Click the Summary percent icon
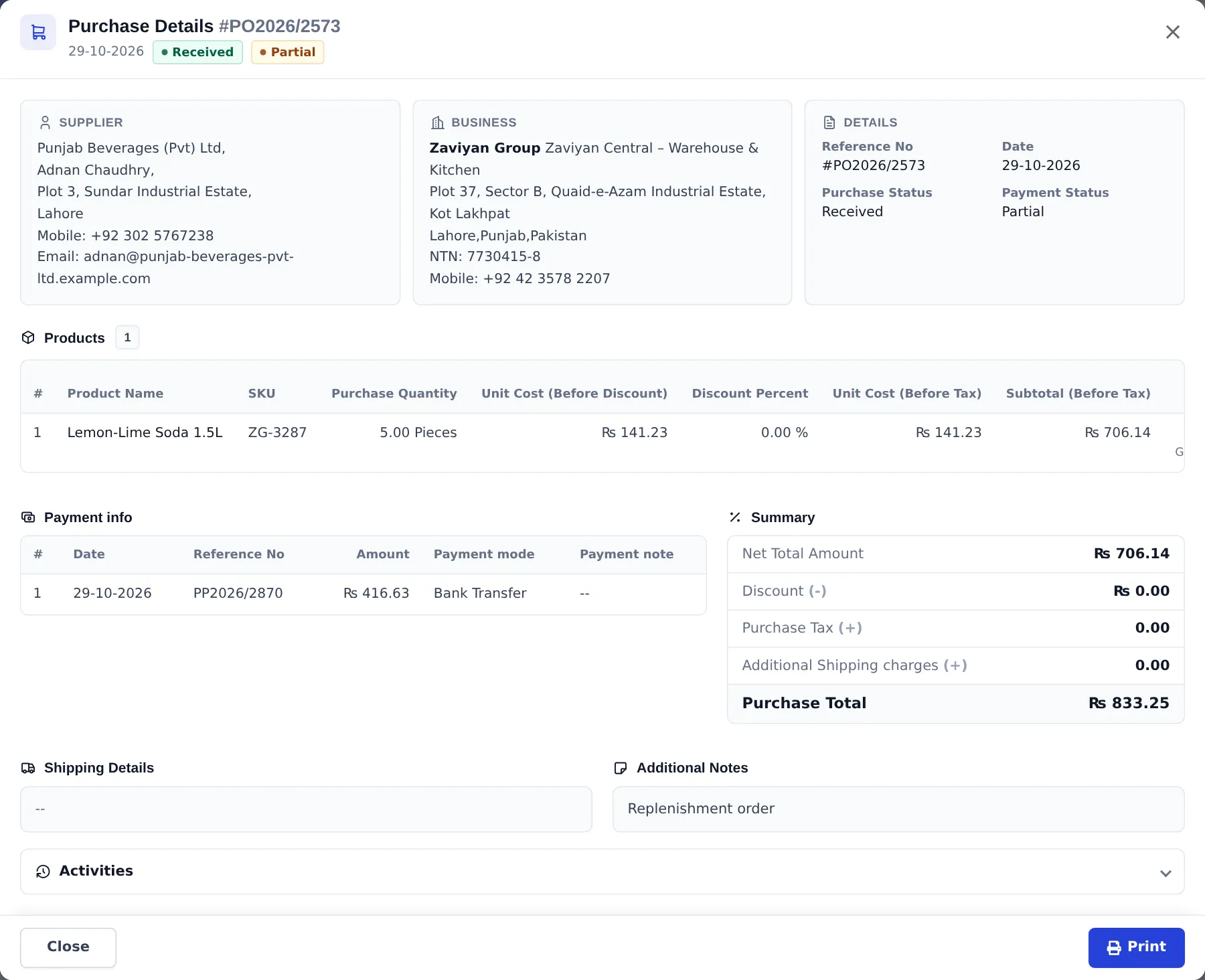The height and width of the screenshot is (980, 1205). [x=735, y=517]
